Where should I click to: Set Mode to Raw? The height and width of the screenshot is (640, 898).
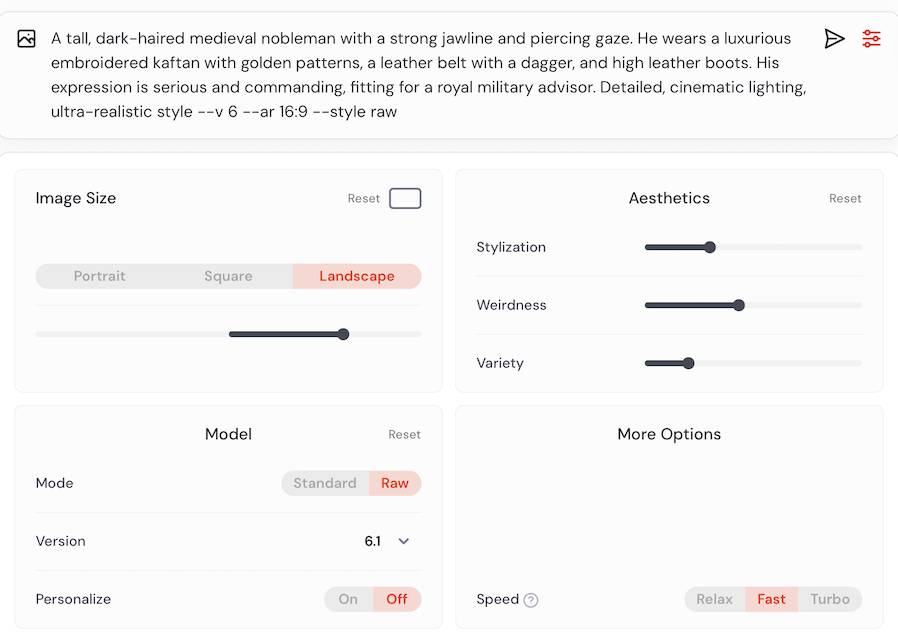(395, 483)
